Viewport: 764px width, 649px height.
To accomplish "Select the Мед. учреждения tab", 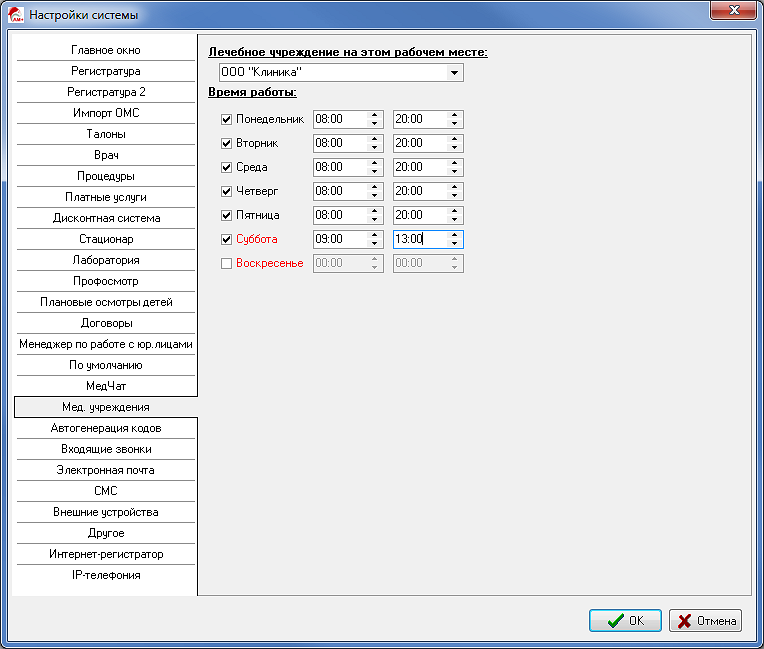I will [x=106, y=407].
